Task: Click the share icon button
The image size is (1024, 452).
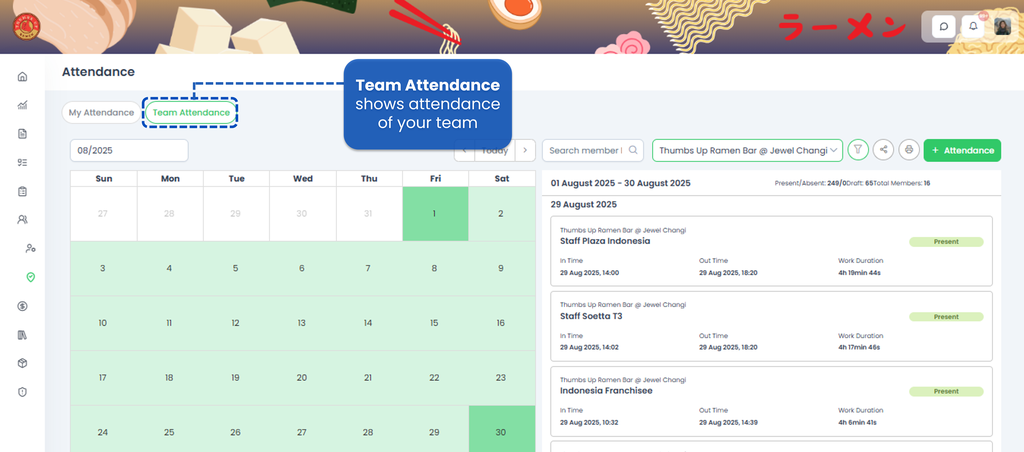Action: [x=883, y=150]
